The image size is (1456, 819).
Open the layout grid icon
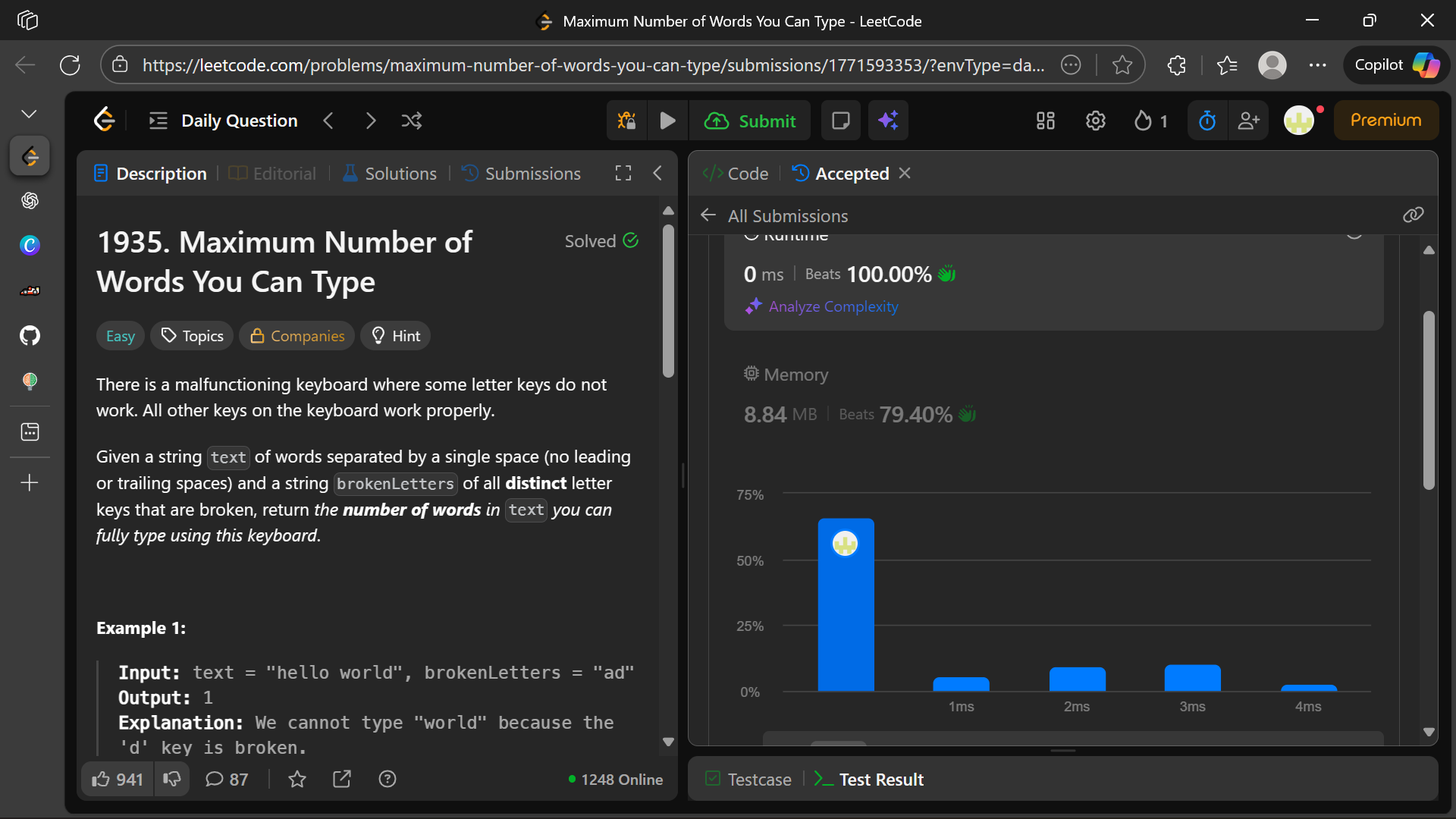tap(1046, 121)
